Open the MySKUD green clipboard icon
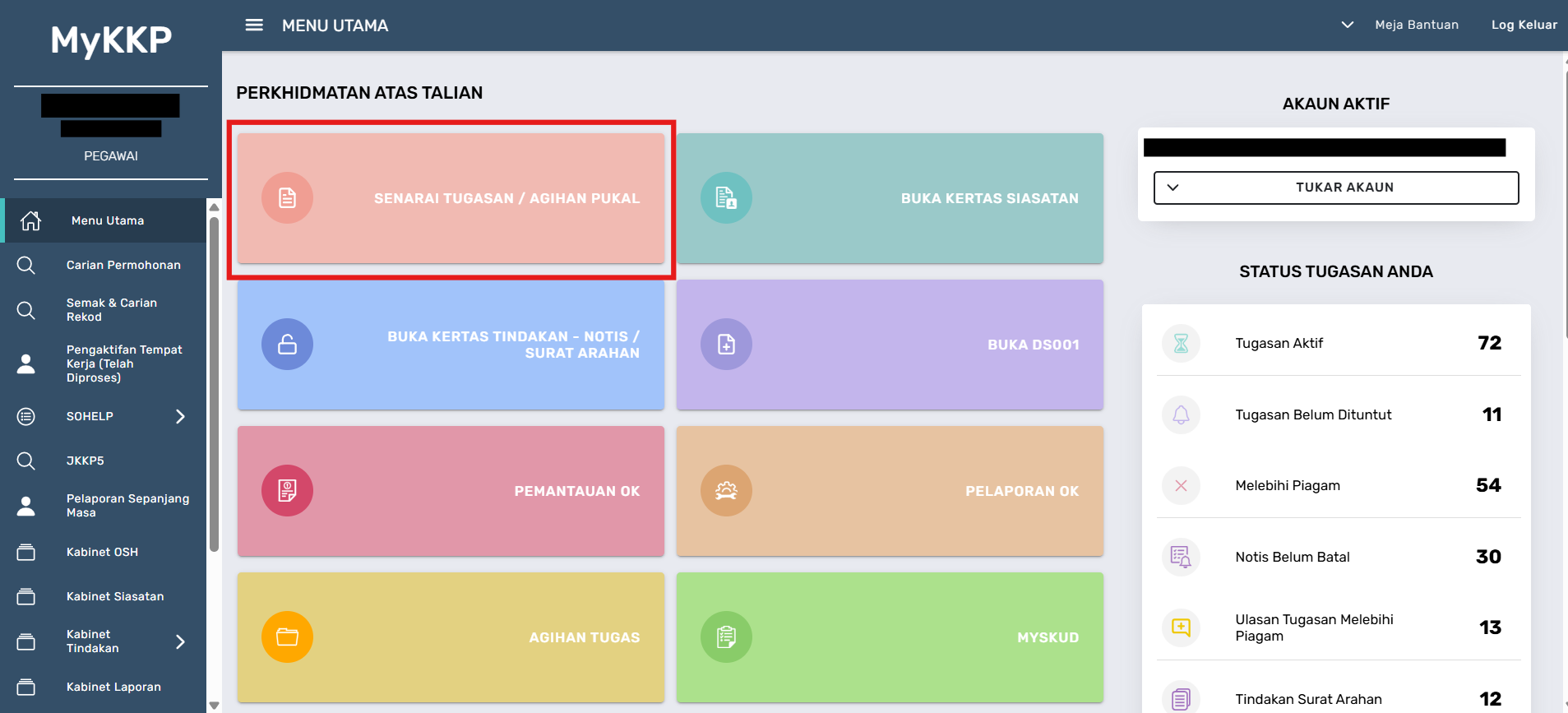 [726, 637]
